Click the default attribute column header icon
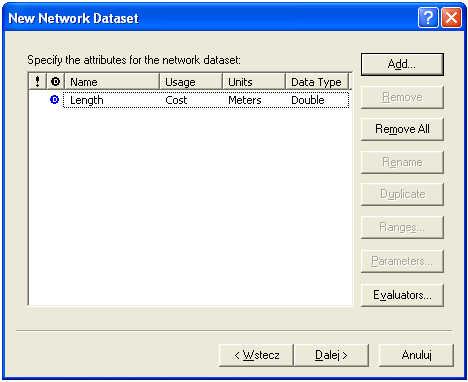 click(55, 81)
